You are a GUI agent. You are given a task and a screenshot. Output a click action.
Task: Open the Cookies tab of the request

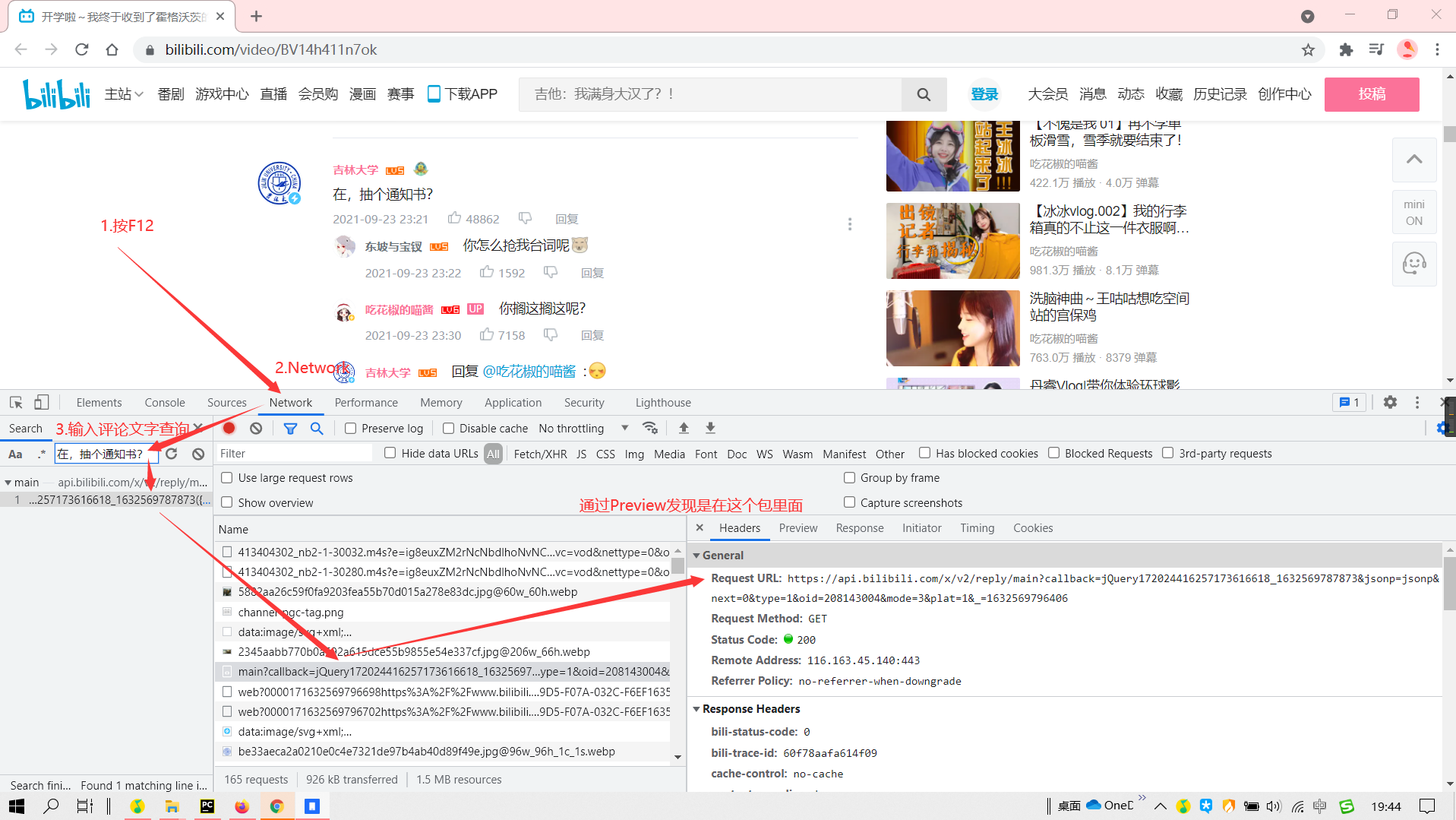[x=1033, y=528]
